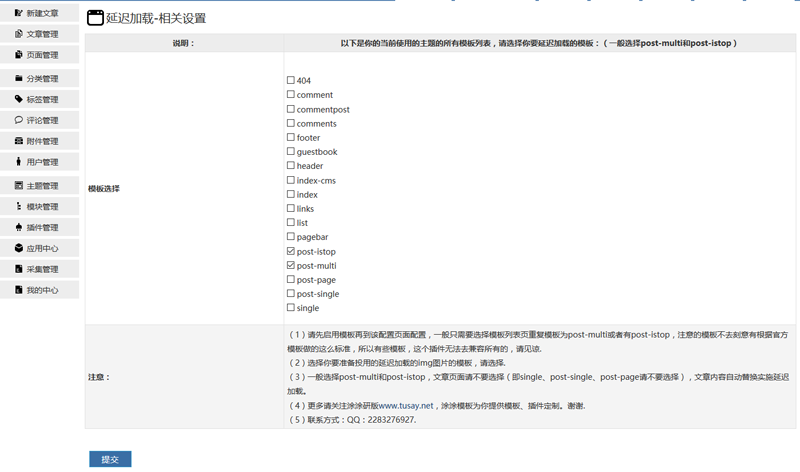Open 主题管理 in the sidebar
The height and width of the screenshot is (472, 800).
(x=39, y=186)
